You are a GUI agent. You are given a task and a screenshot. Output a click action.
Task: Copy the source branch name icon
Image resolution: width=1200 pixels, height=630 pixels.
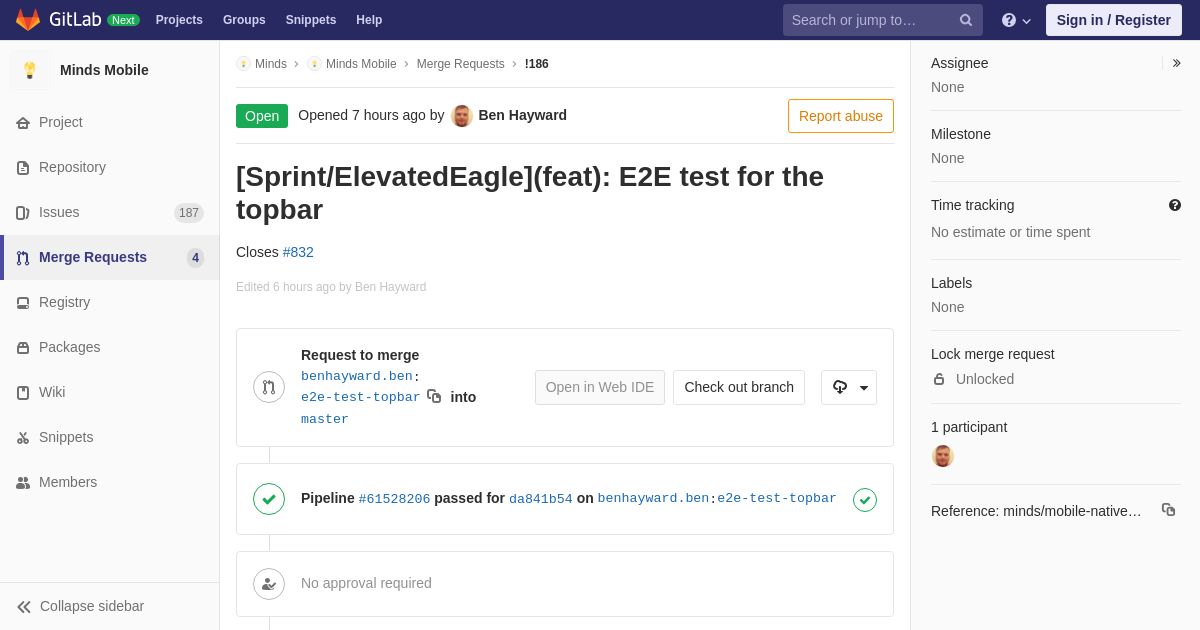point(434,396)
